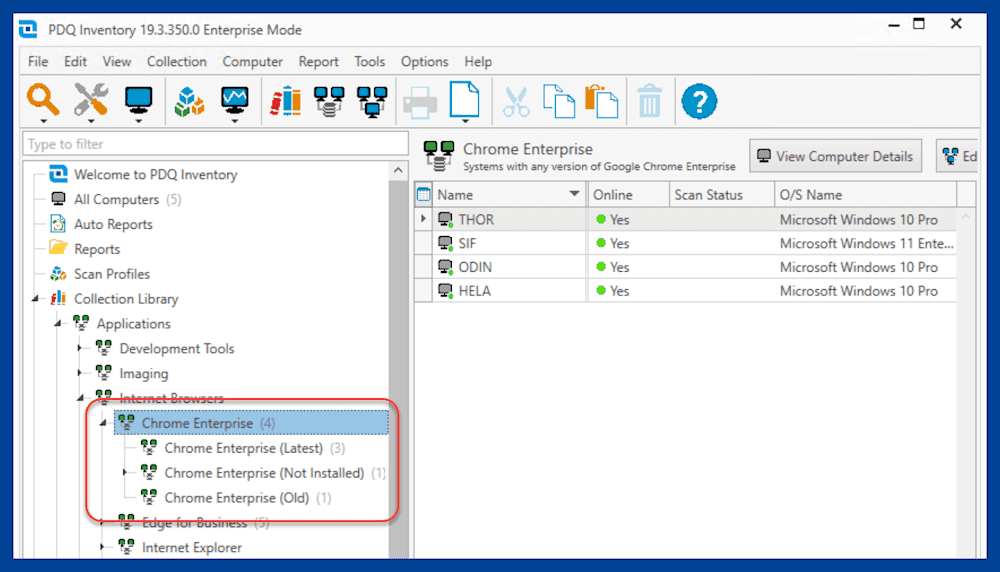Screen dimensions: 1000x572
Task: Open dropdown arrow under blue monitor icon
Action: coord(138,121)
